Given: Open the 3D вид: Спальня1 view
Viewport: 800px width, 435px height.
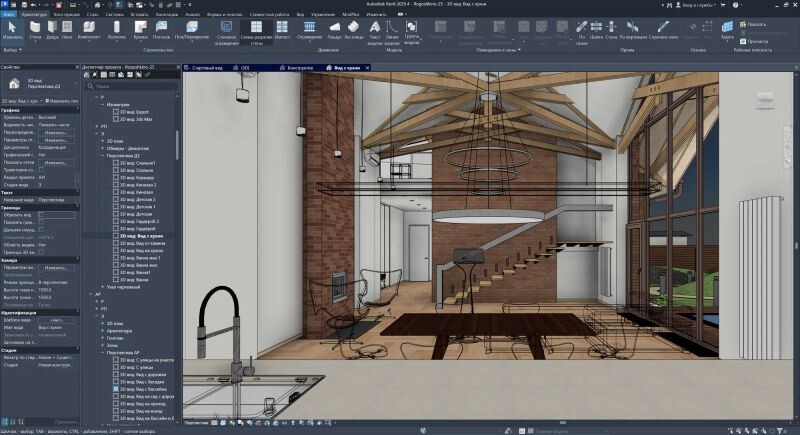Looking at the screenshot, I should [139, 162].
